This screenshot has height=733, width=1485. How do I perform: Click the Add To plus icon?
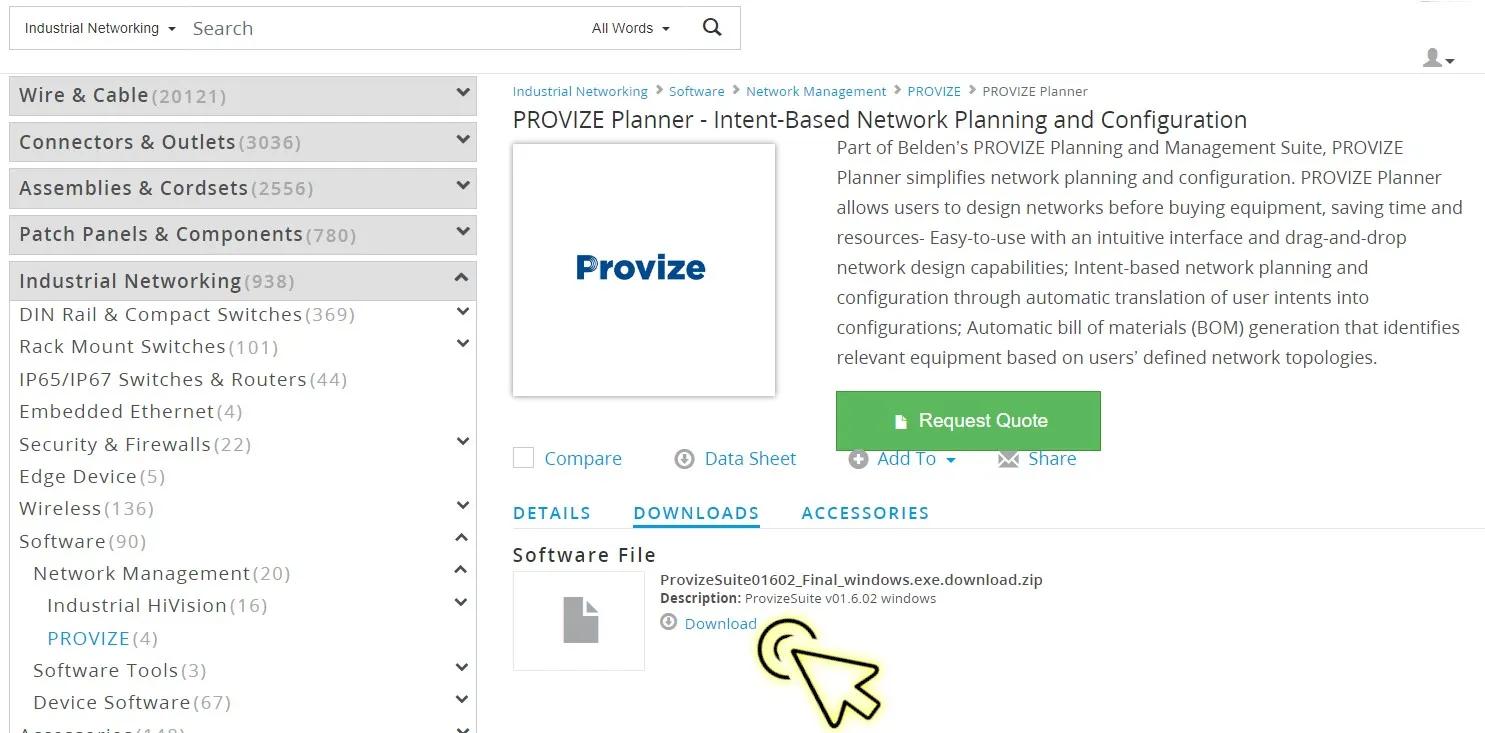tap(858, 459)
